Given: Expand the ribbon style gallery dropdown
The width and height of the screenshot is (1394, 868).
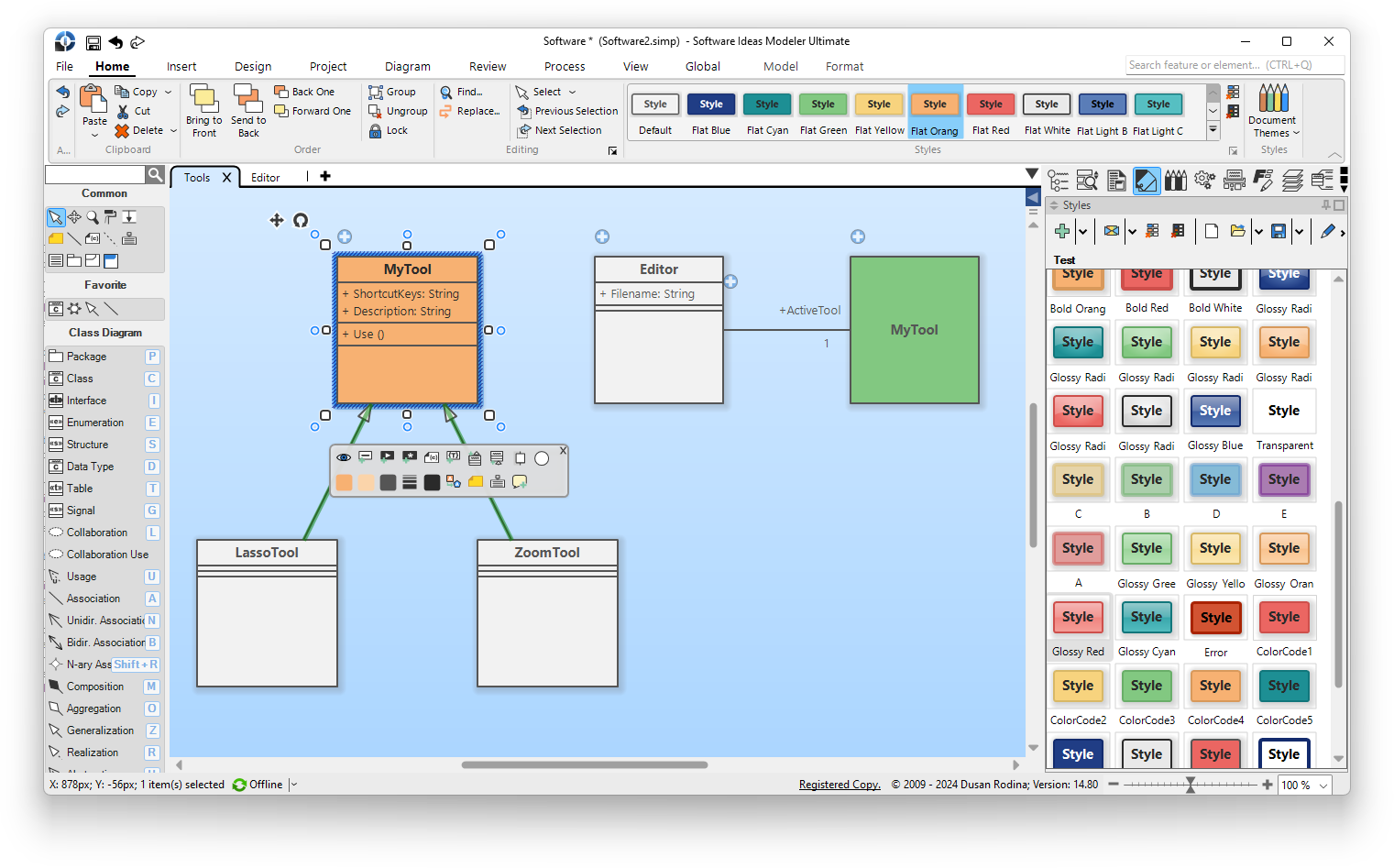Looking at the screenshot, I should click(x=1213, y=130).
